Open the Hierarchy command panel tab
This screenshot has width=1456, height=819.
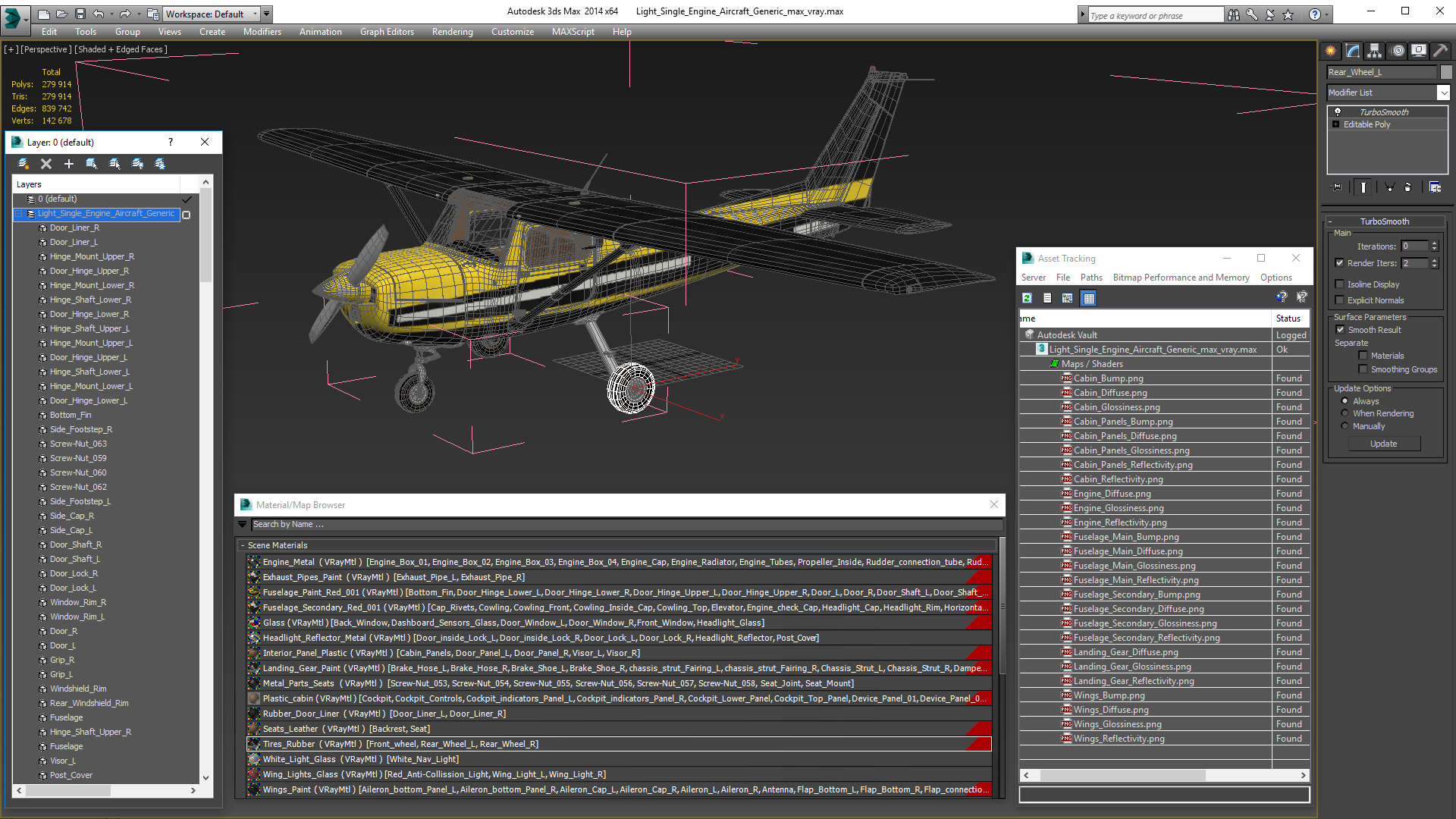coord(1375,51)
